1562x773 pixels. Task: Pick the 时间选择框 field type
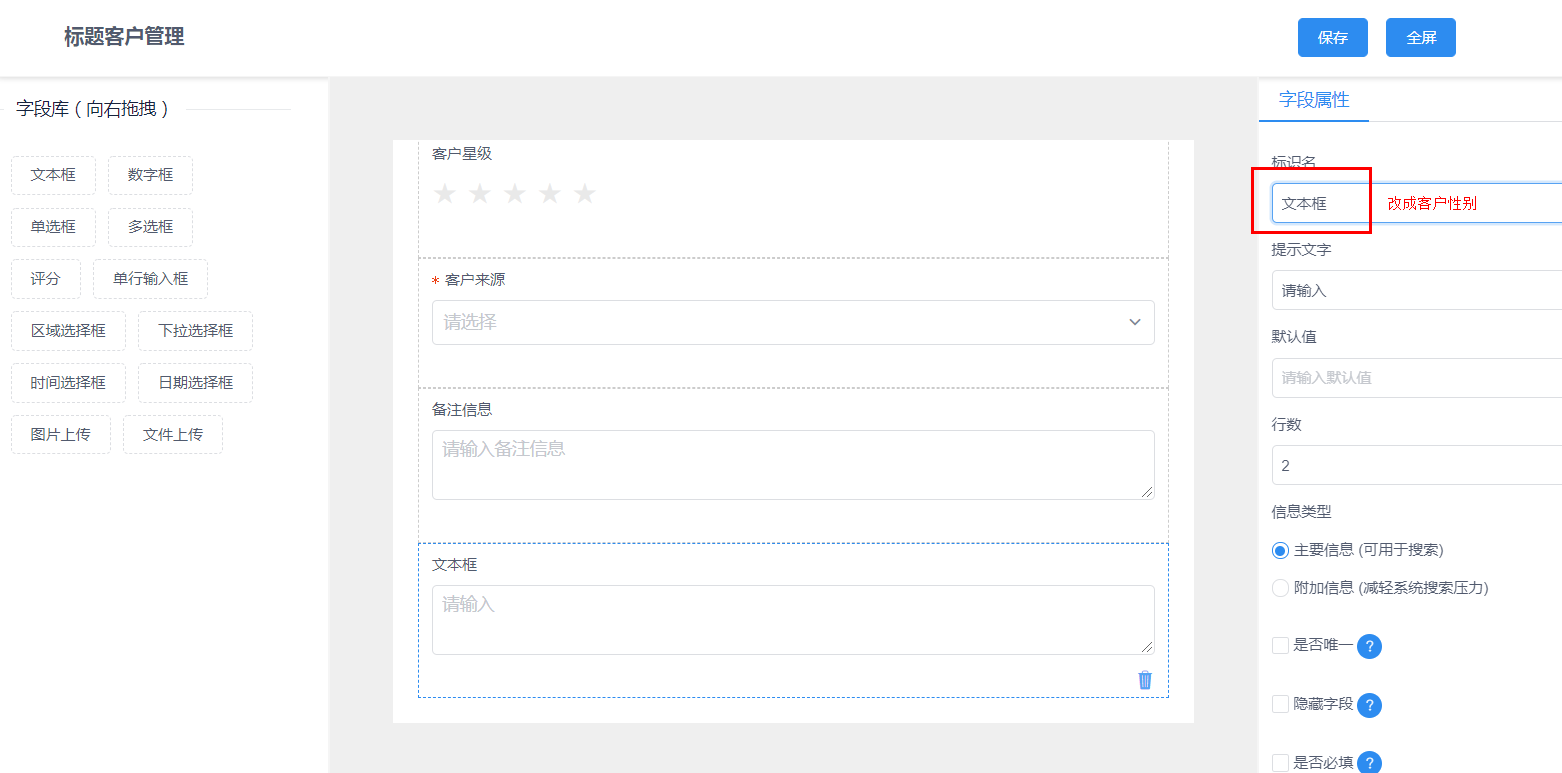pos(68,383)
